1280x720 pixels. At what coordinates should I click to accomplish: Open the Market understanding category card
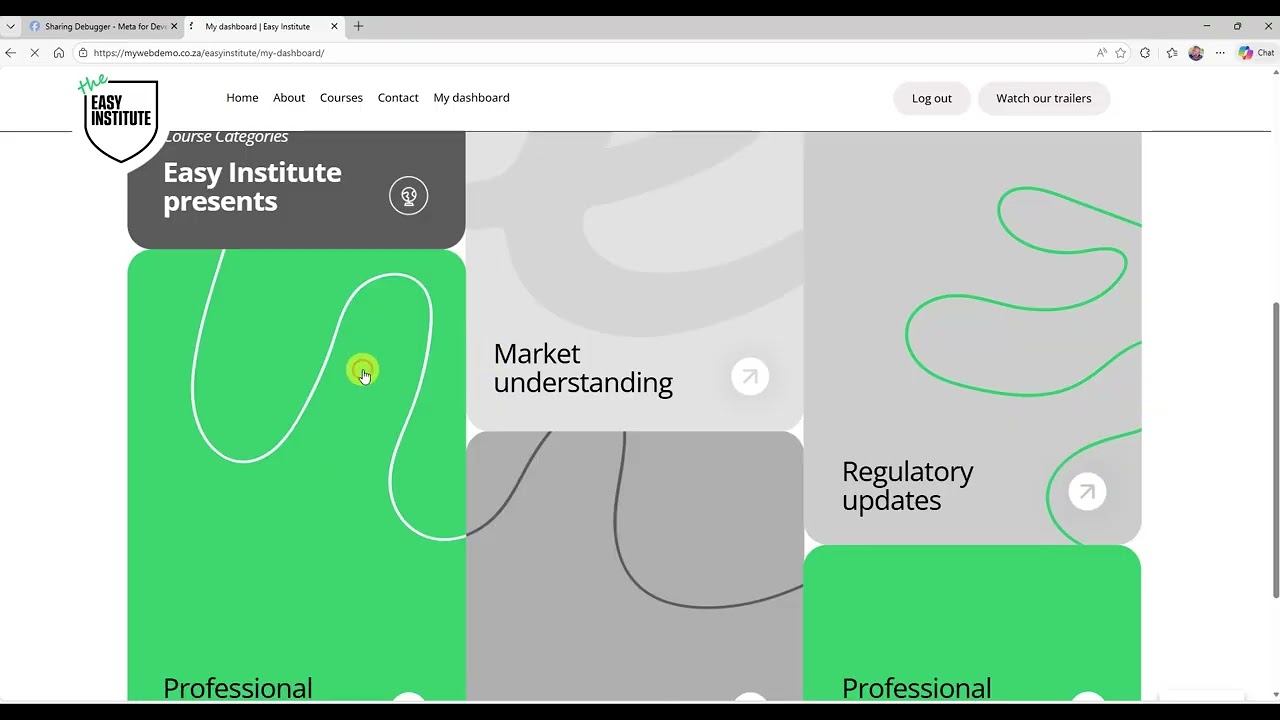tap(634, 281)
